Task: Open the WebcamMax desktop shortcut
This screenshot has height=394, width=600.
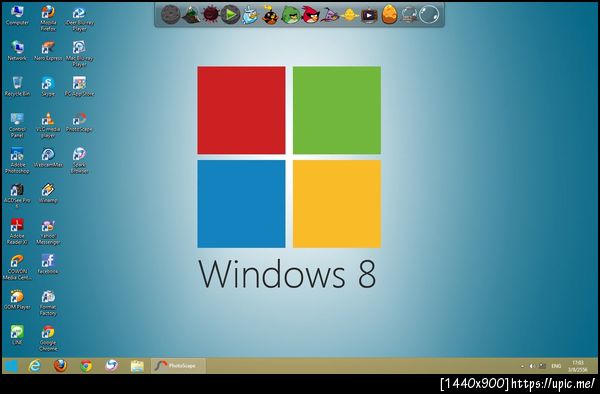Action: point(48,158)
